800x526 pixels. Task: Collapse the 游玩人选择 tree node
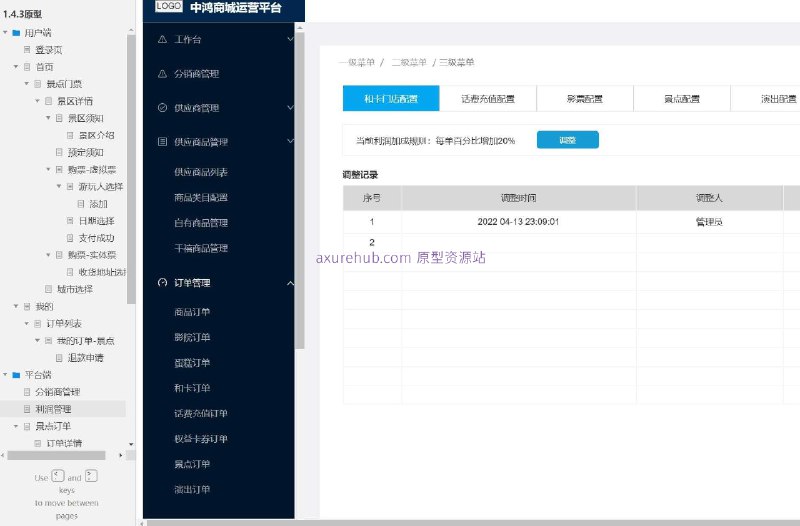point(59,186)
